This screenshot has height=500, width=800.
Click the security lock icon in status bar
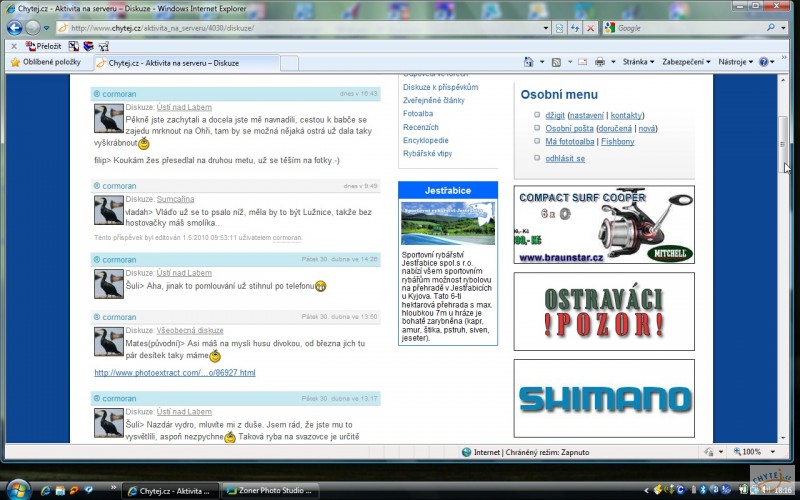point(709,452)
